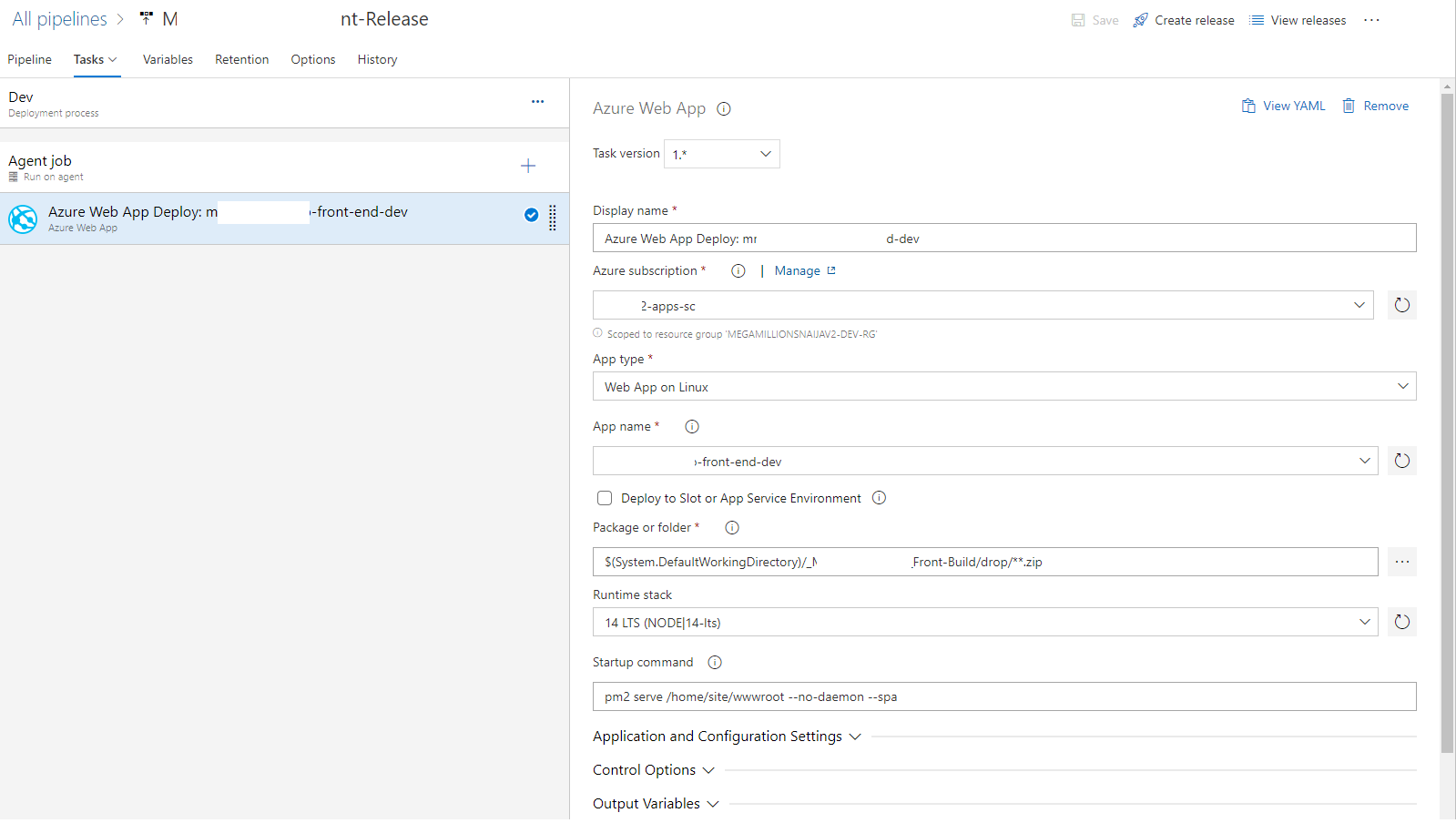Click info icon for Deploy to Slot option
The height and width of the screenshot is (823, 1456).
pos(879,498)
